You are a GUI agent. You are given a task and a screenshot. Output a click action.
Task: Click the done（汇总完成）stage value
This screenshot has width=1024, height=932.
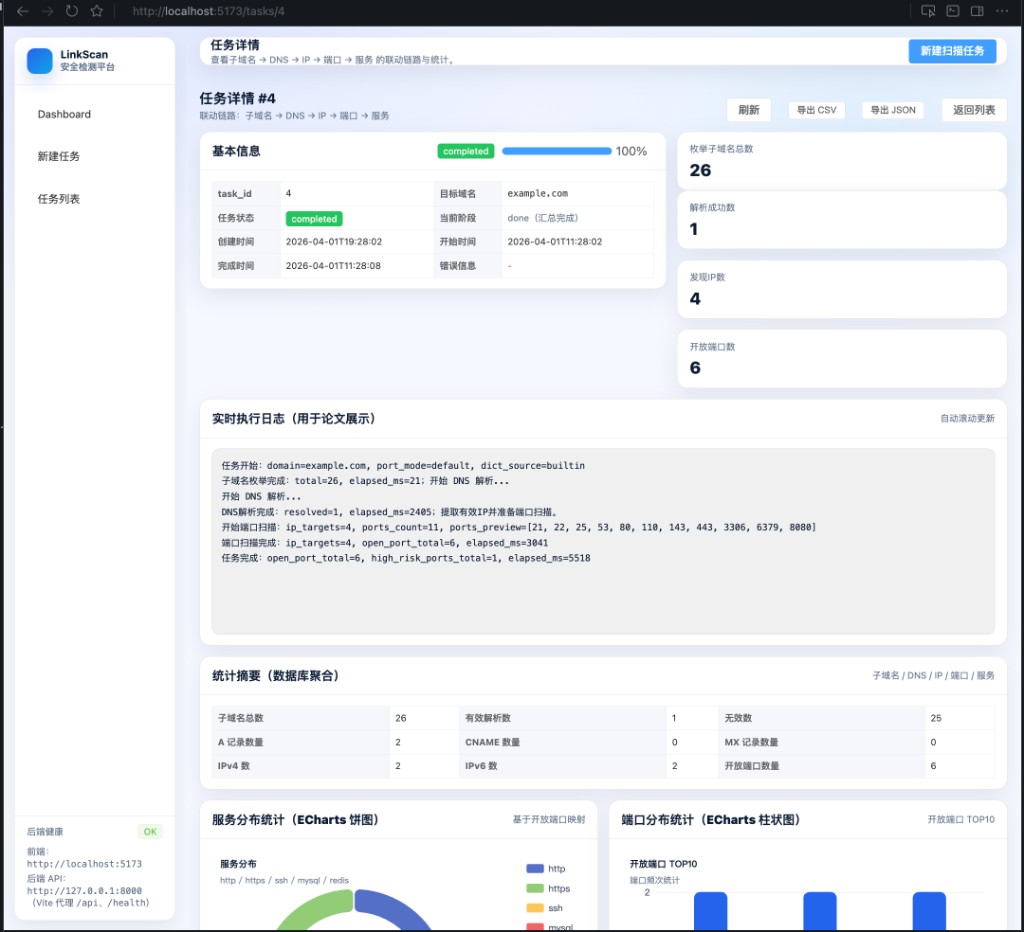tap(543, 218)
